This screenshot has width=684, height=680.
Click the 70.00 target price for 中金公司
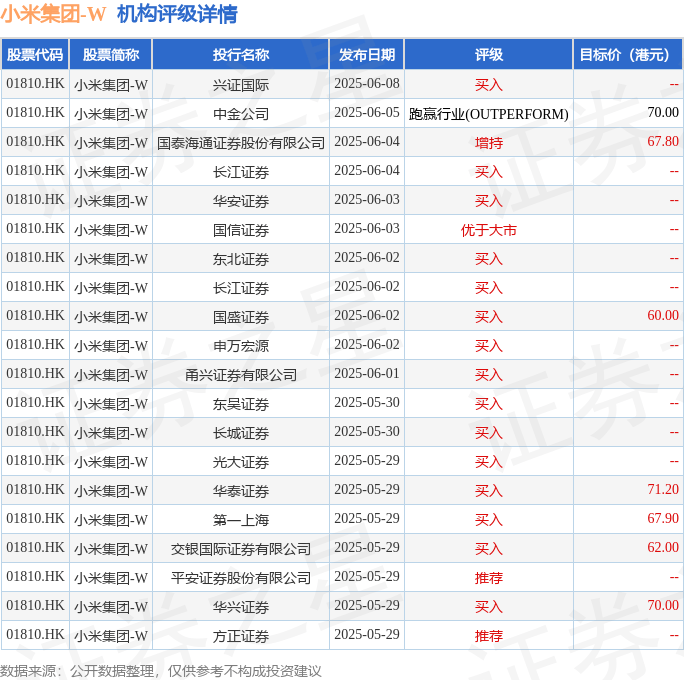click(663, 113)
